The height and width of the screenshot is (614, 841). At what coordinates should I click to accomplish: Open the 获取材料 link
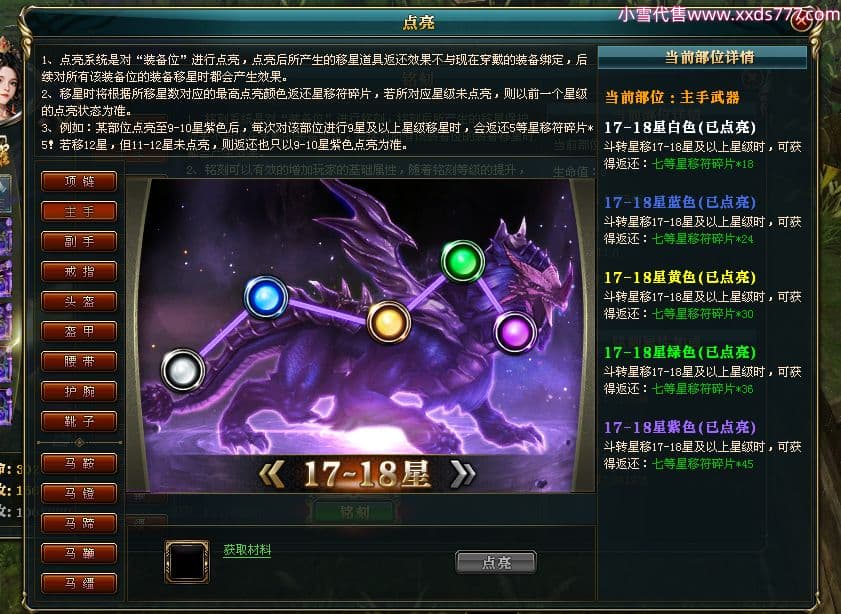[247, 550]
